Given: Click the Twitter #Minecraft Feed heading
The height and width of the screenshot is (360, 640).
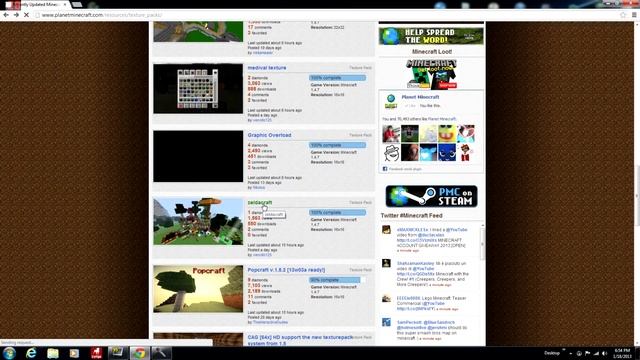Looking at the screenshot, I should pos(411,216).
